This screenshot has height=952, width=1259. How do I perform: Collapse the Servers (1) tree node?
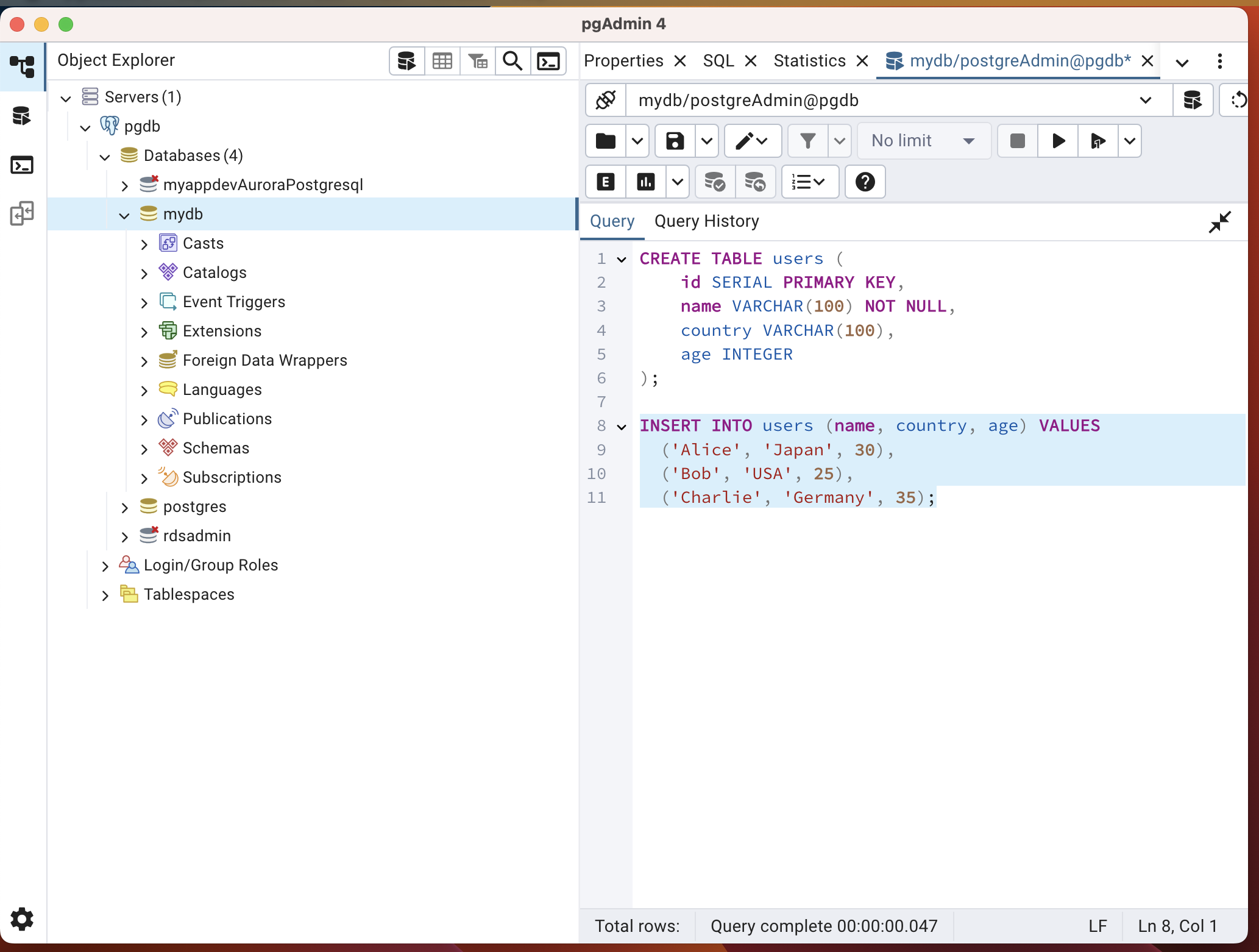coord(66,98)
